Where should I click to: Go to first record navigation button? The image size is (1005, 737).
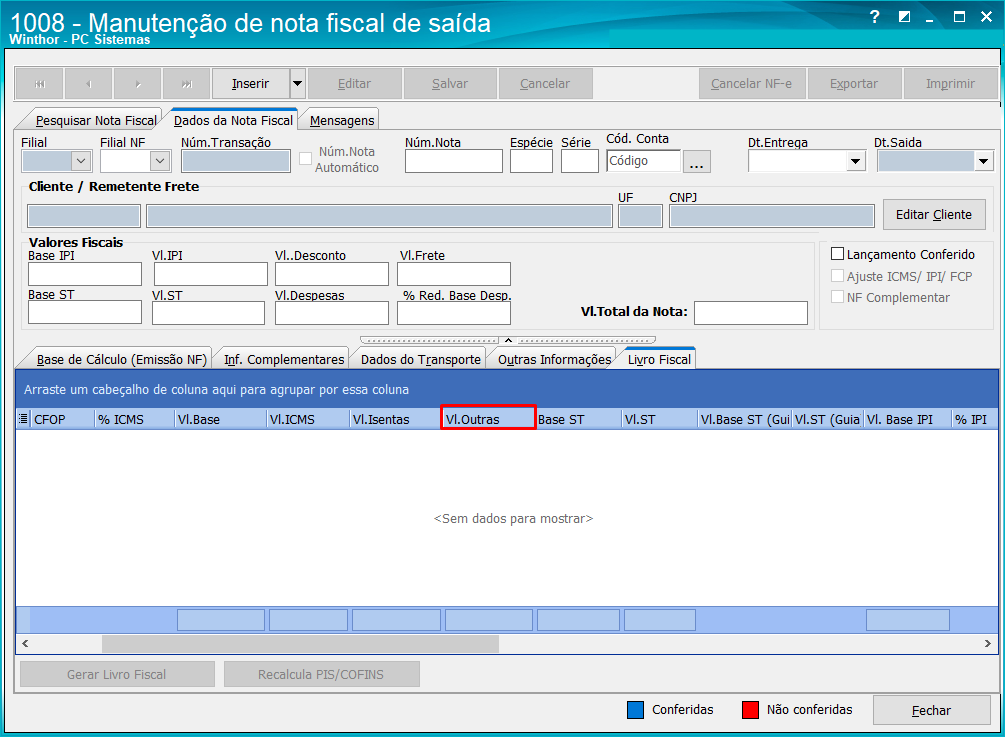(39, 84)
